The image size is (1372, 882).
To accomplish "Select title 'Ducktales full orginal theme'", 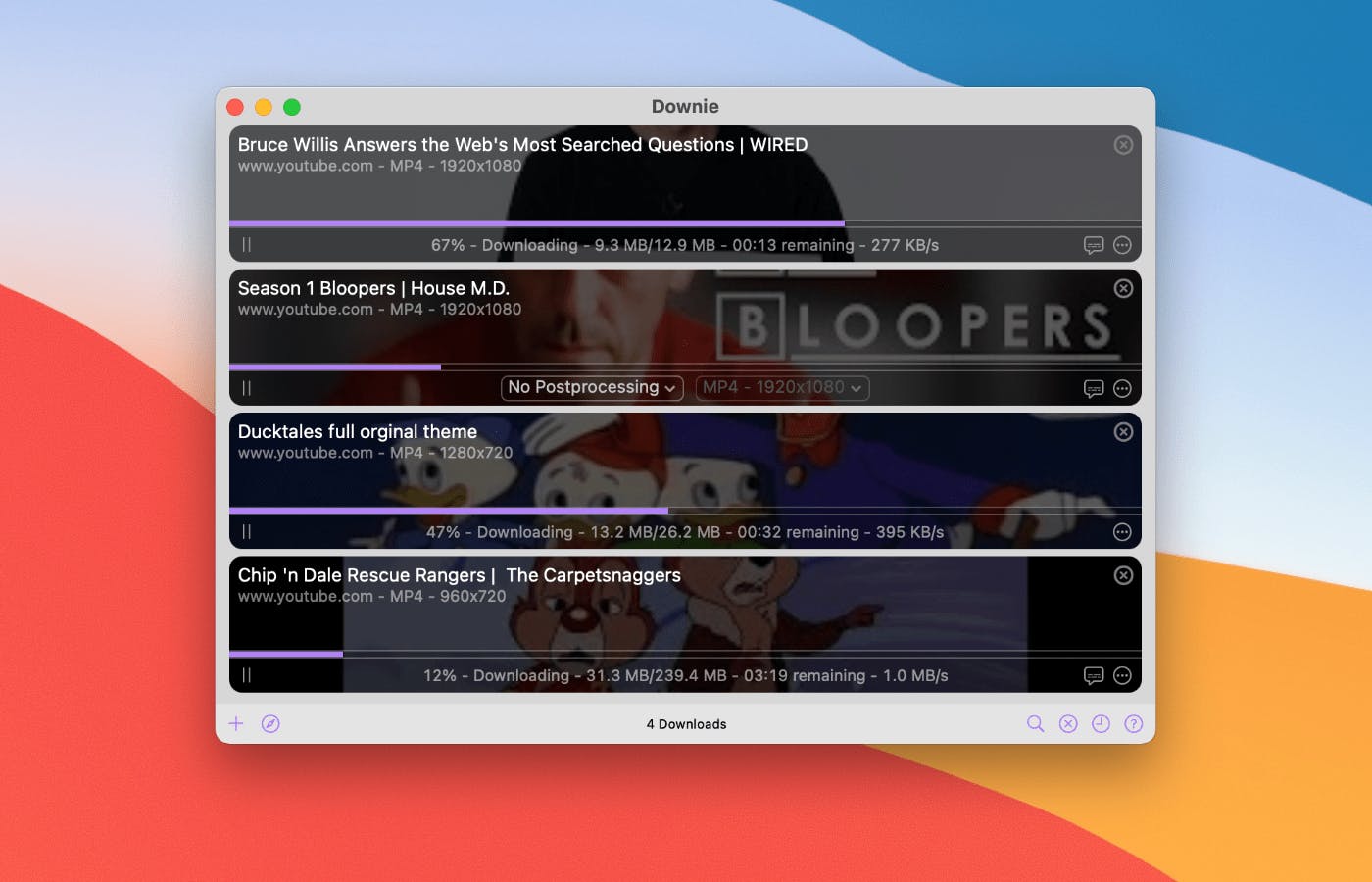I will (358, 432).
